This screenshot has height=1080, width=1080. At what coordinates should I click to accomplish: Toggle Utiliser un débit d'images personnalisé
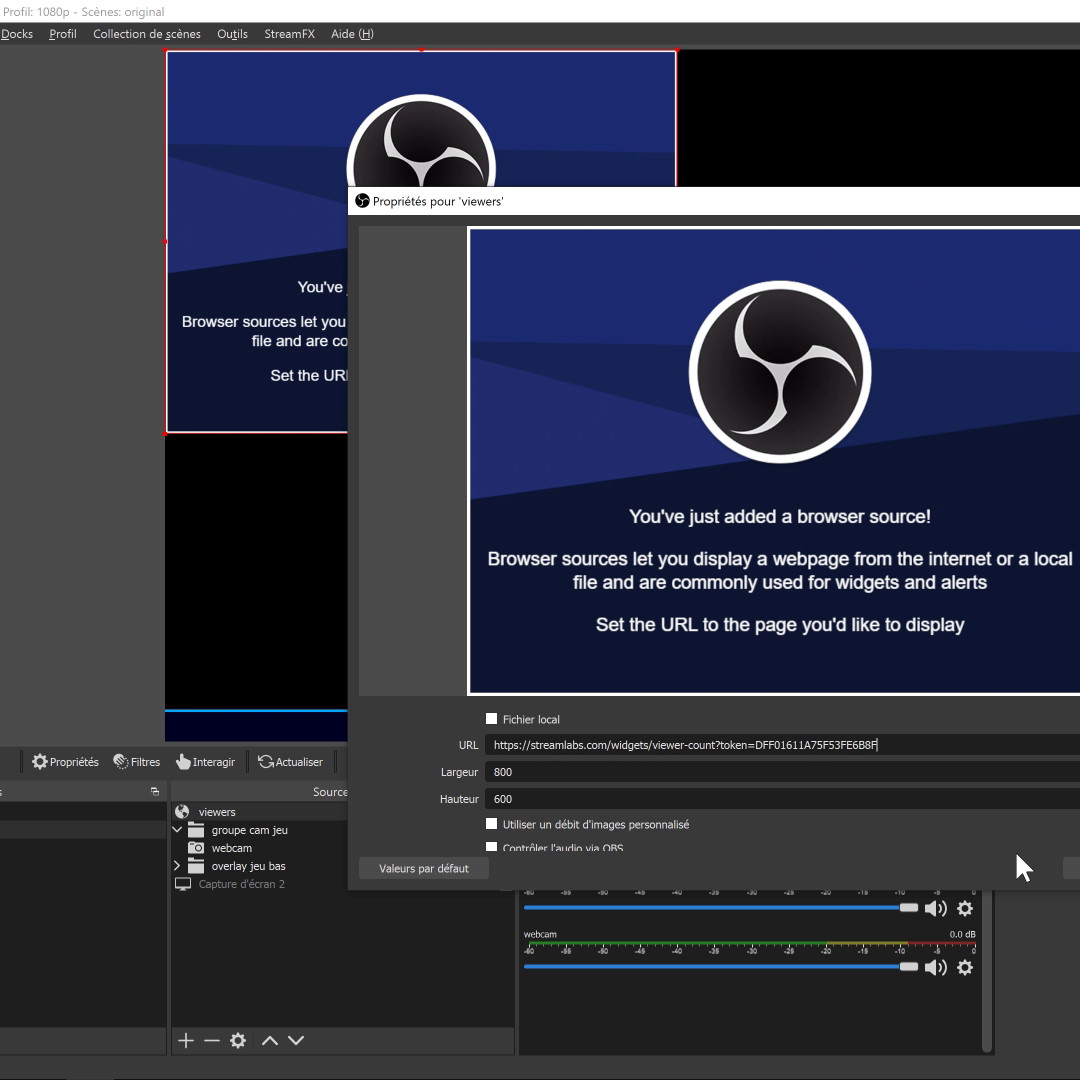pyautogui.click(x=491, y=824)
